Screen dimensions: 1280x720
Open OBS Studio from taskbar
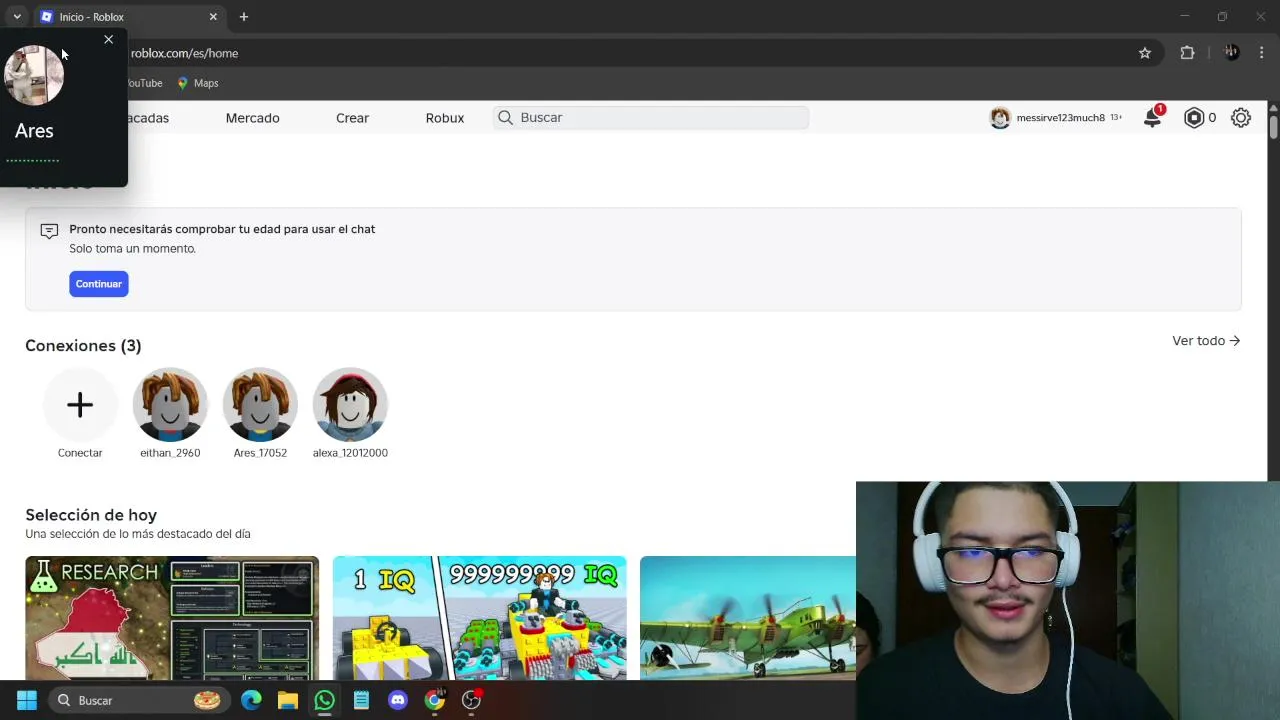[471, 700]
